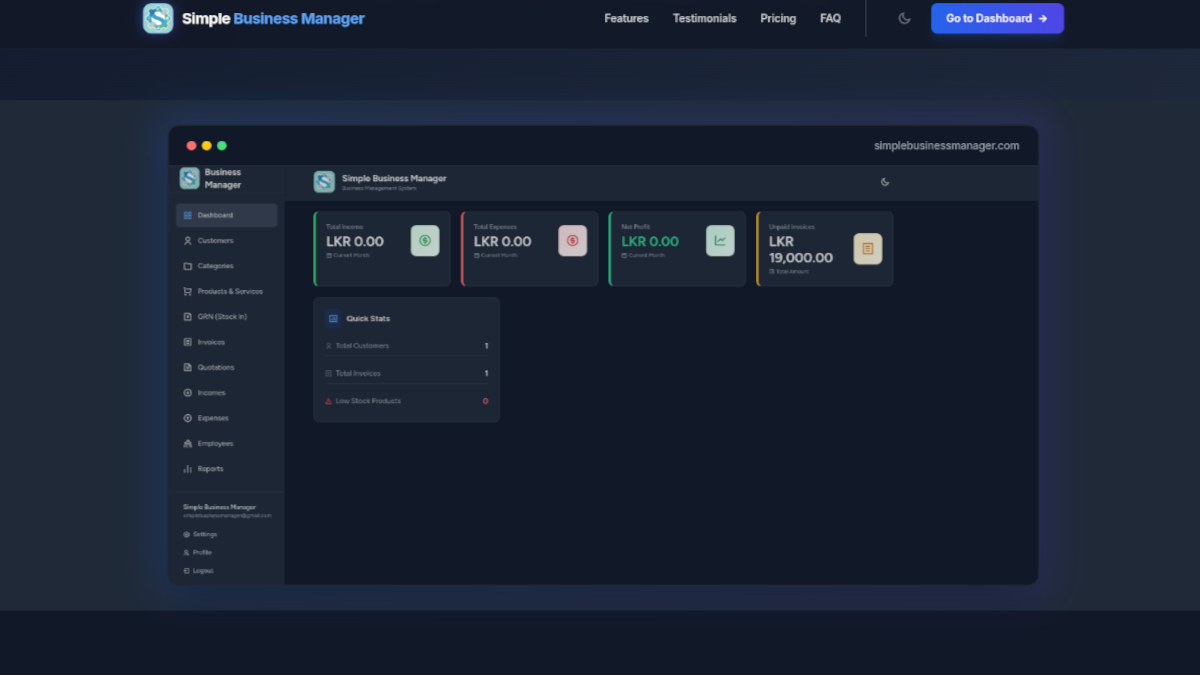Open the Testimonials menu item
Screen dimensions: 1200x675
point(704,18)
